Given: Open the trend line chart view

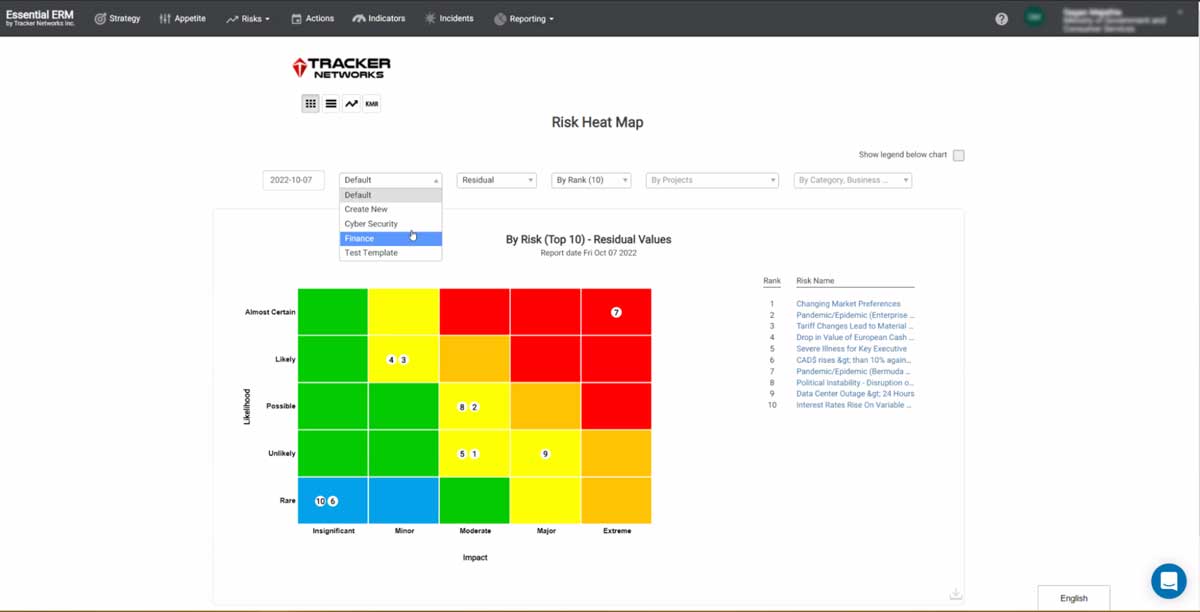Looking at the screenshot, I should coord(351,103).
